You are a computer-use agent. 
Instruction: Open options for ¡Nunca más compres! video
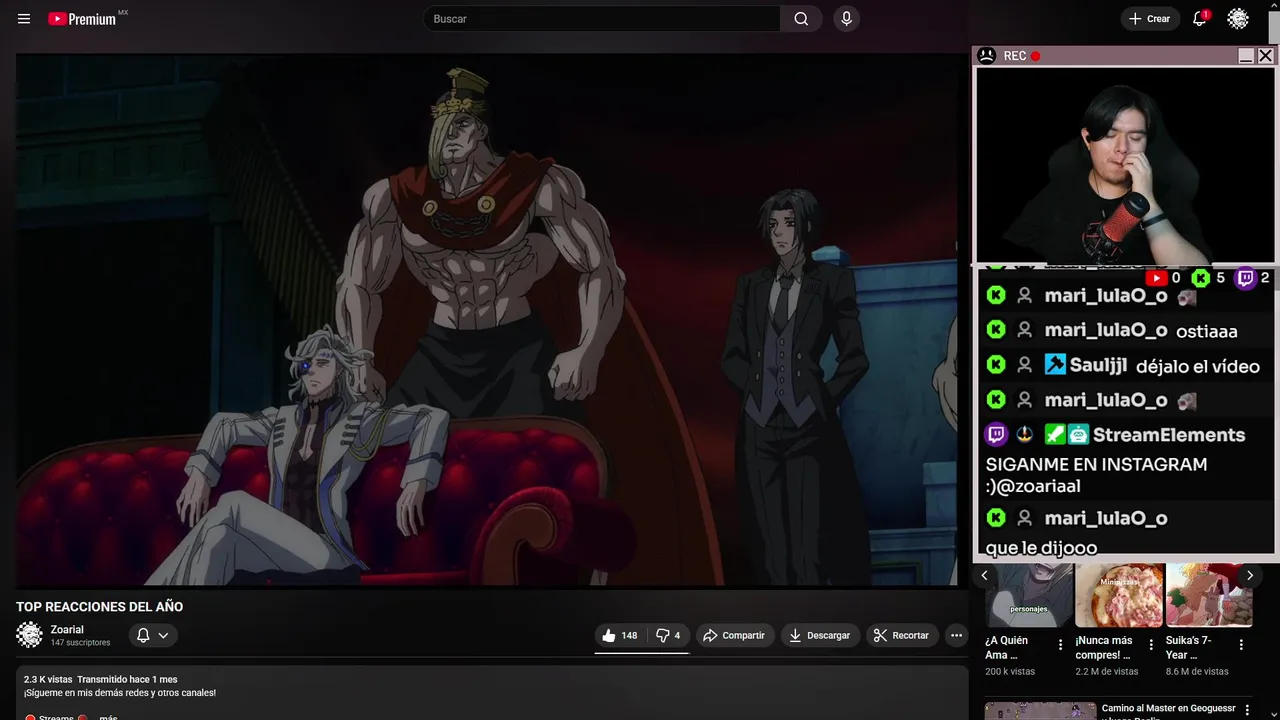pos(1151,646)
